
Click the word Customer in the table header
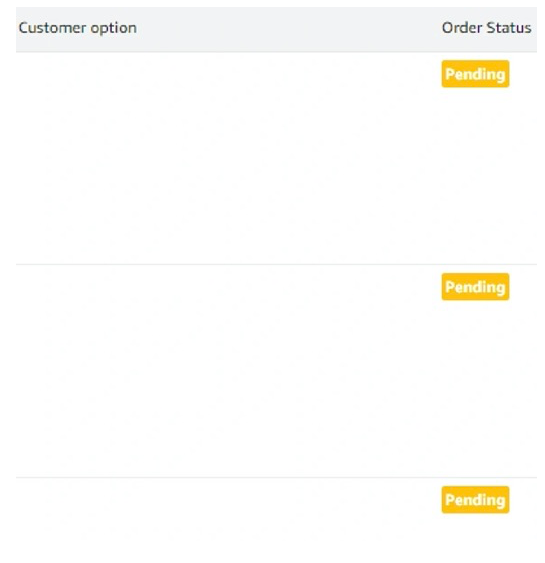click(52, 28)
